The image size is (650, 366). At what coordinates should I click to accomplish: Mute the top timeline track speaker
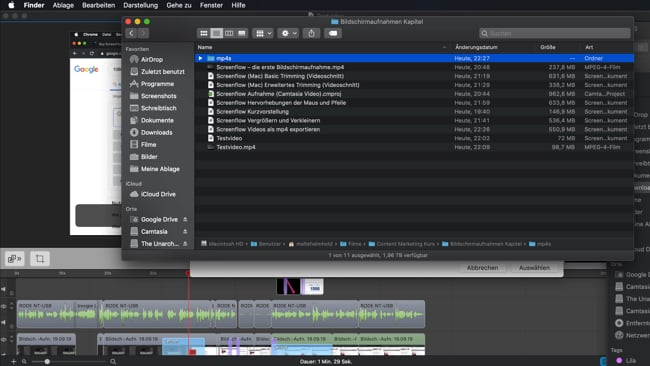pos(4,289)
